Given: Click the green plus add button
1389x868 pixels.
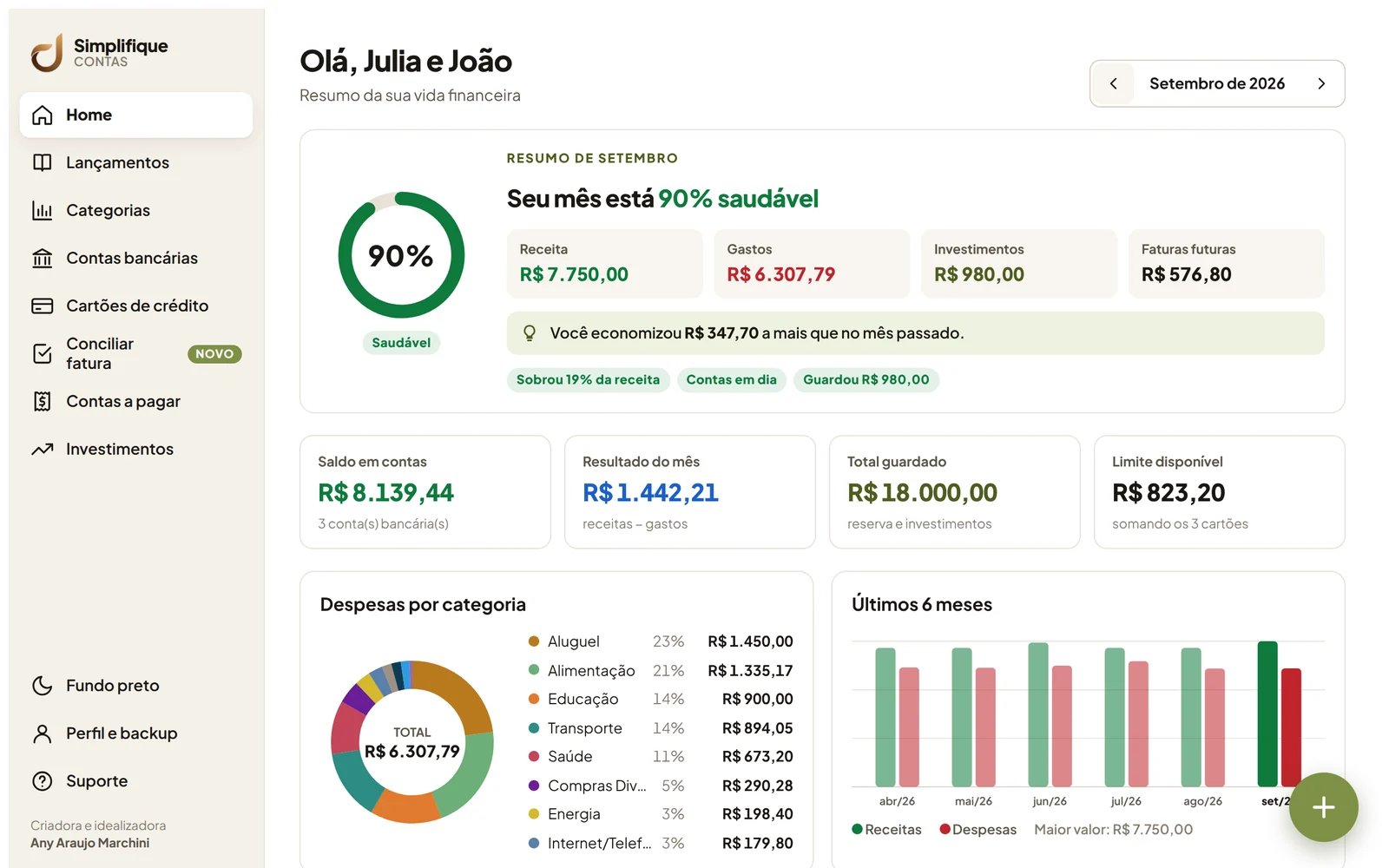Looking at the screenshot, I should (1323, 807).
